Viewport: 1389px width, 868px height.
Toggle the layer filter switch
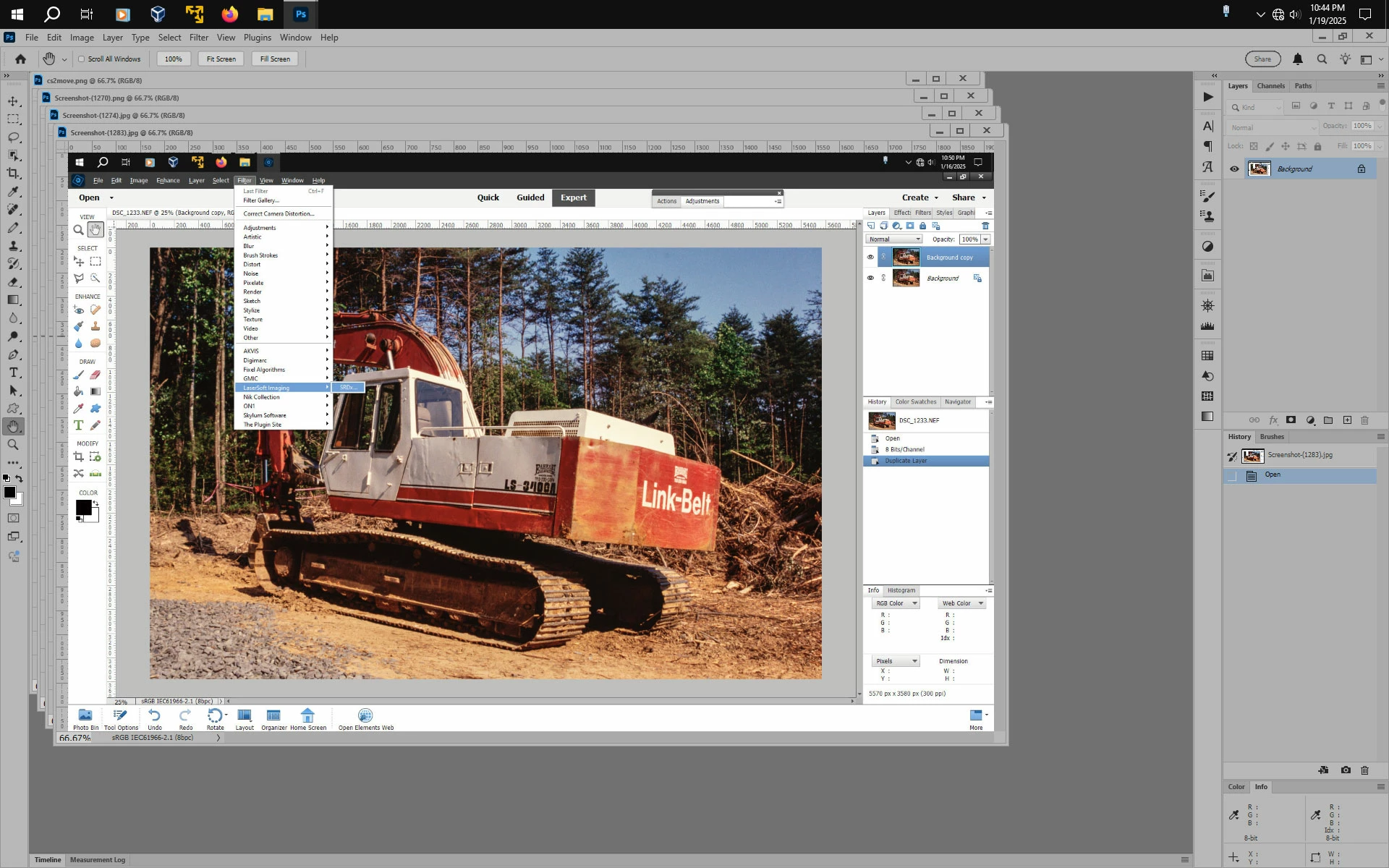[x=1382, y=106]
